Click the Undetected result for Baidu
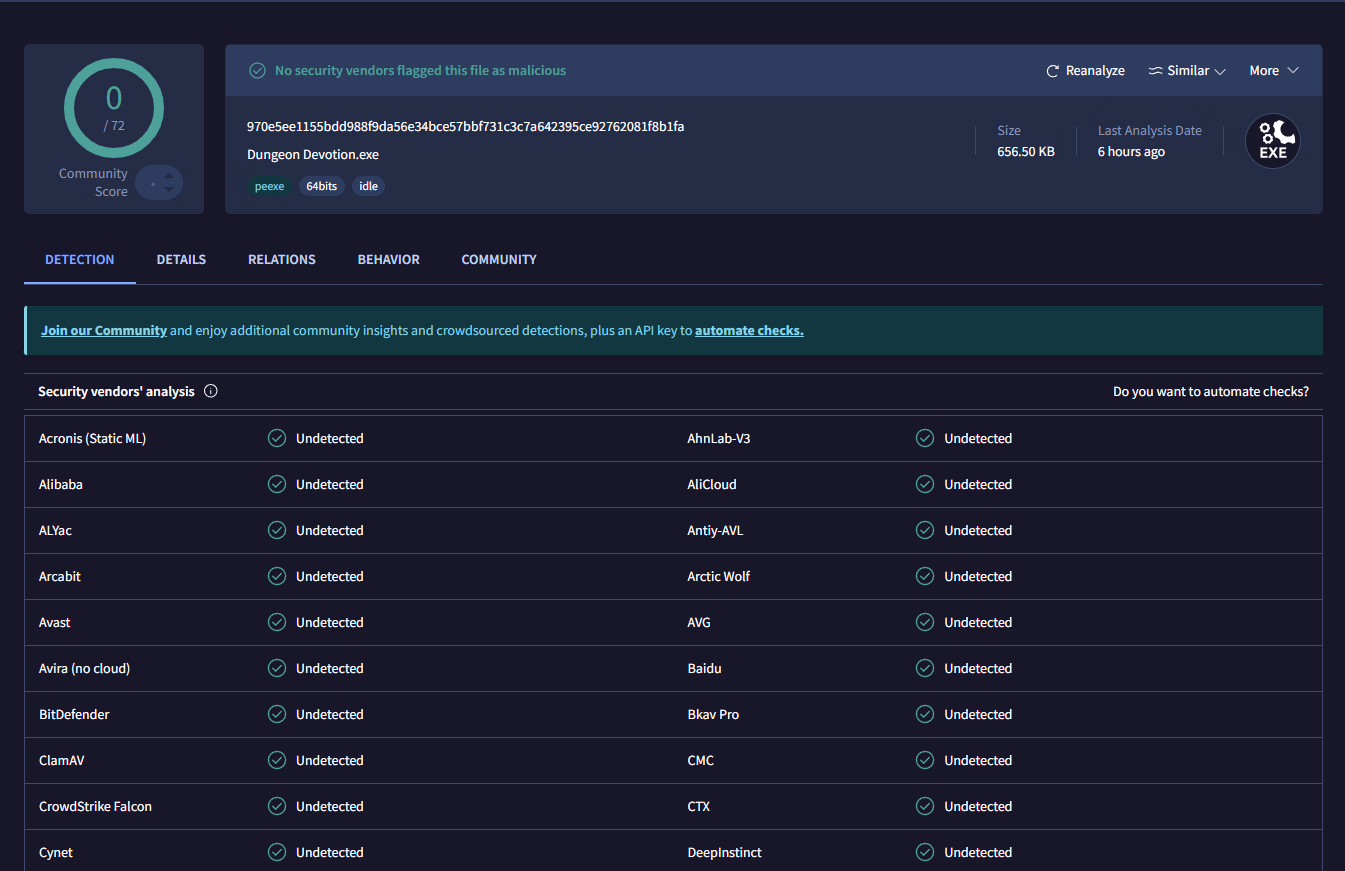Viewport: 1345px width, 871px height. 978,668
